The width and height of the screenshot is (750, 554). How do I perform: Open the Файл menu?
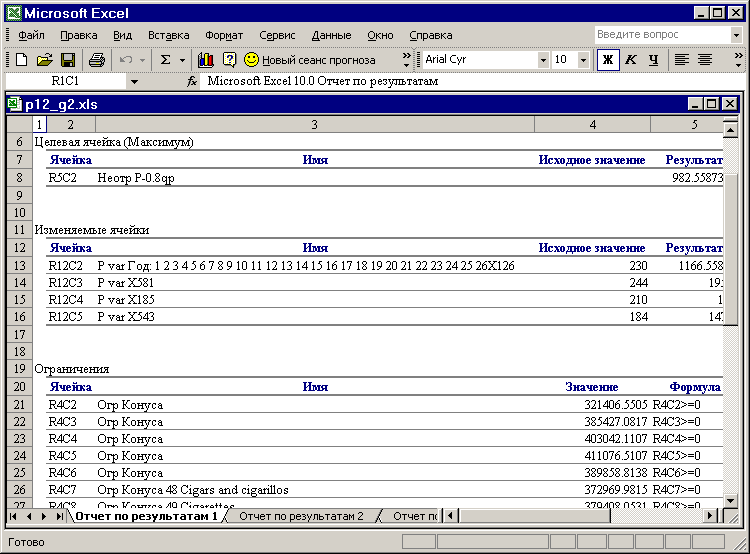pyautogui.click(x=31, y=35)
